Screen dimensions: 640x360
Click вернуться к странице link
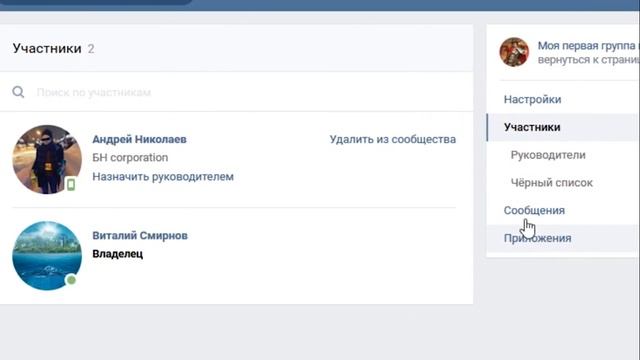pyautogui.click(x=589, y=60)
